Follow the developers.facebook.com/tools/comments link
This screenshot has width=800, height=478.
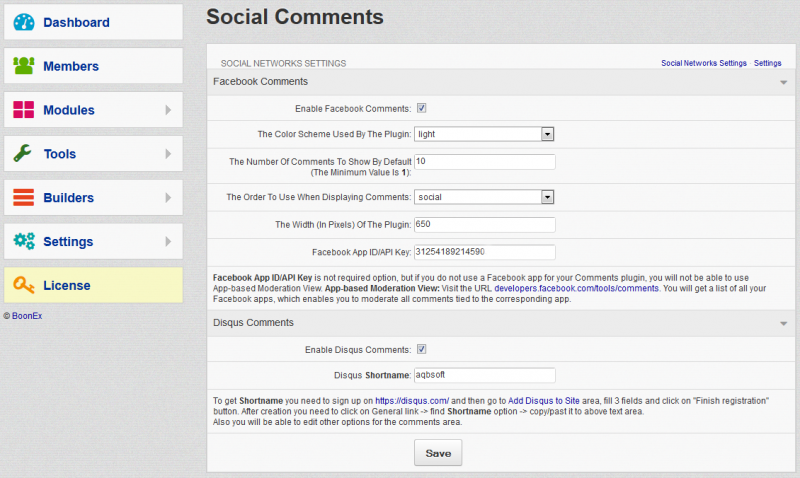click(577, 288)
